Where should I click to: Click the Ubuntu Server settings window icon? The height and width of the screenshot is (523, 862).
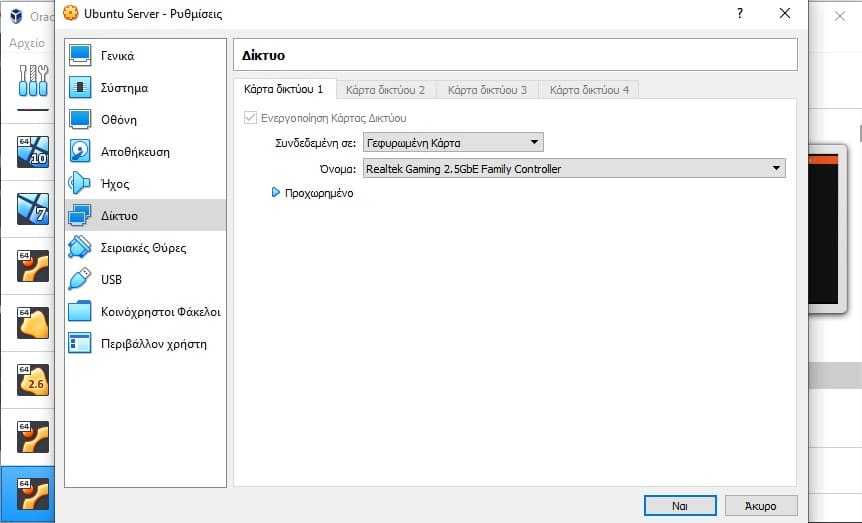pos(71,13)
